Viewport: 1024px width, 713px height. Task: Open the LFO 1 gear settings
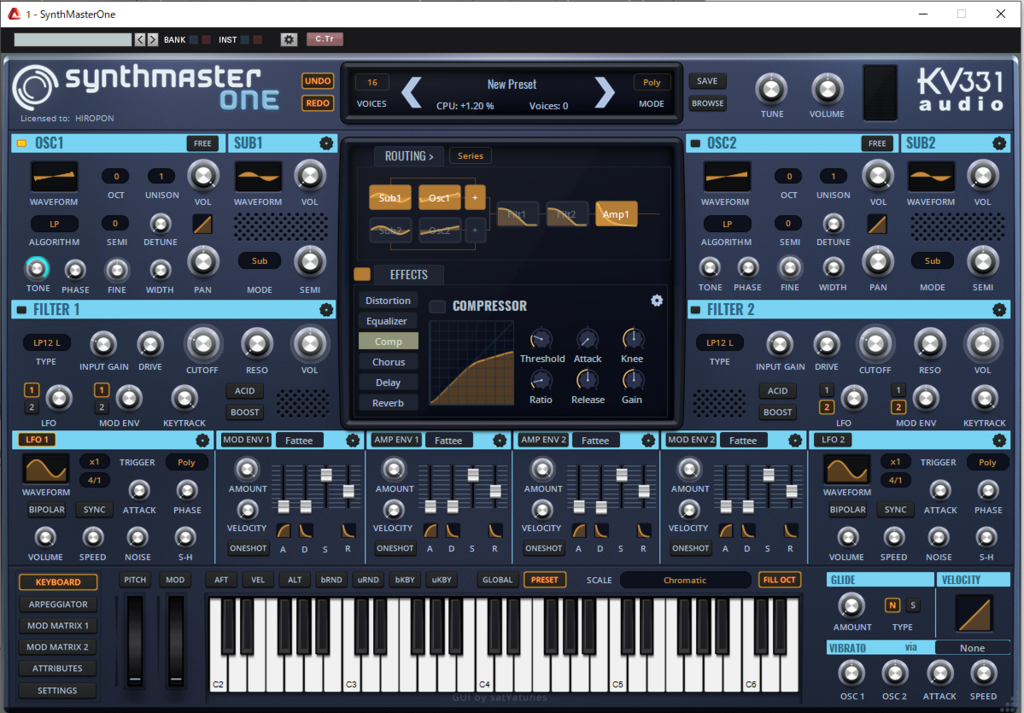(202, 440)
